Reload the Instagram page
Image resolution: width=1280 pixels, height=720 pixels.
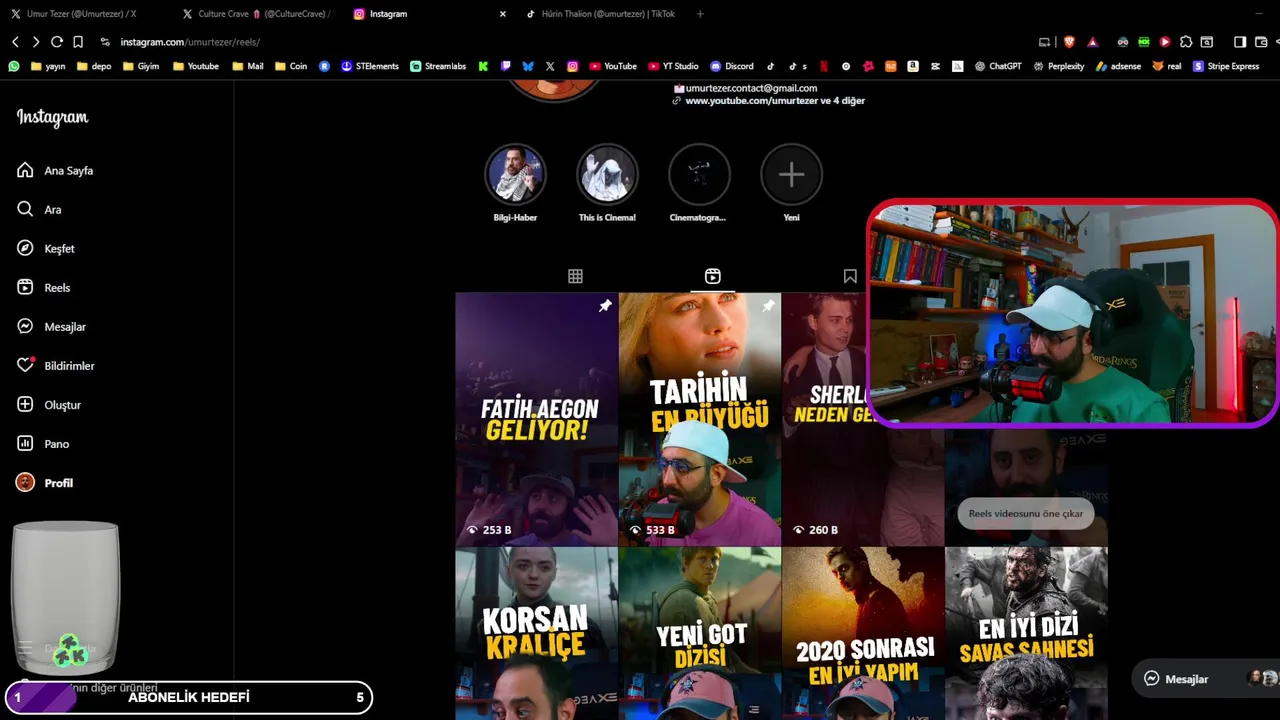coord(57,42)
